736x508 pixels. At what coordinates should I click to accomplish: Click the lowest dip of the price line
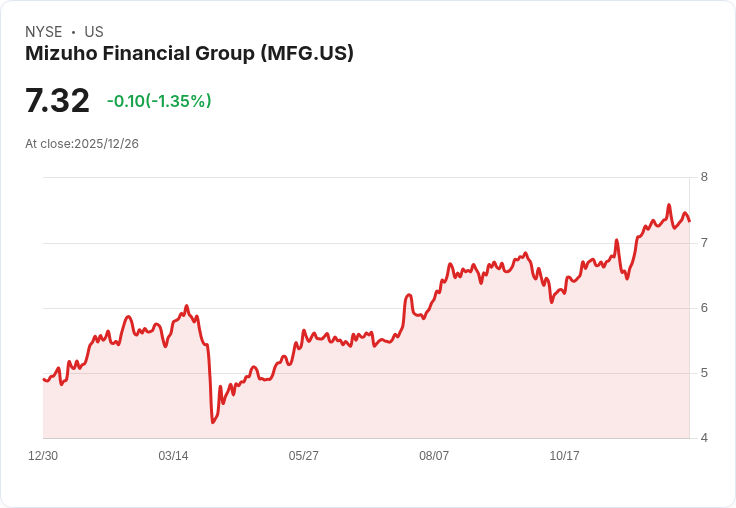coord(213,422)
